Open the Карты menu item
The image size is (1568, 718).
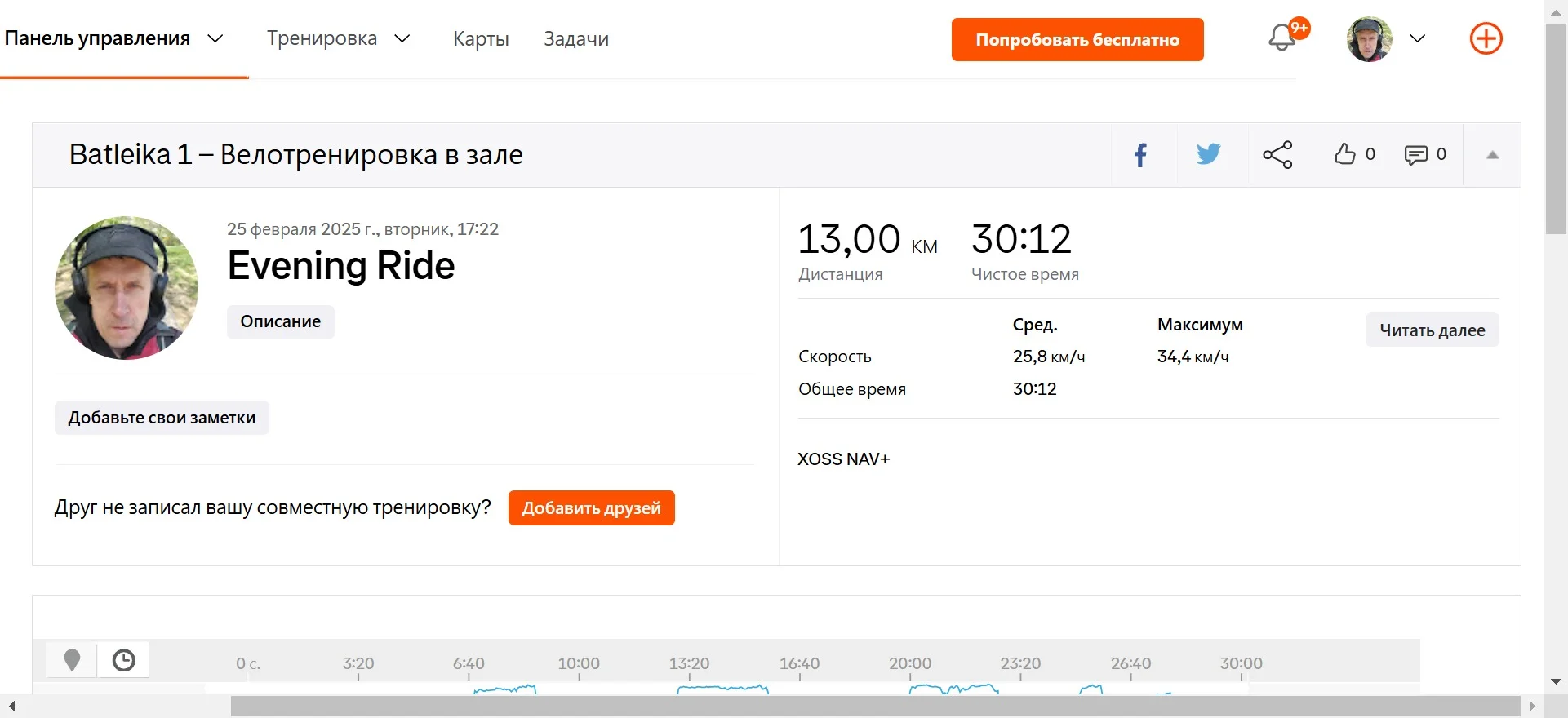click(481, 39)
